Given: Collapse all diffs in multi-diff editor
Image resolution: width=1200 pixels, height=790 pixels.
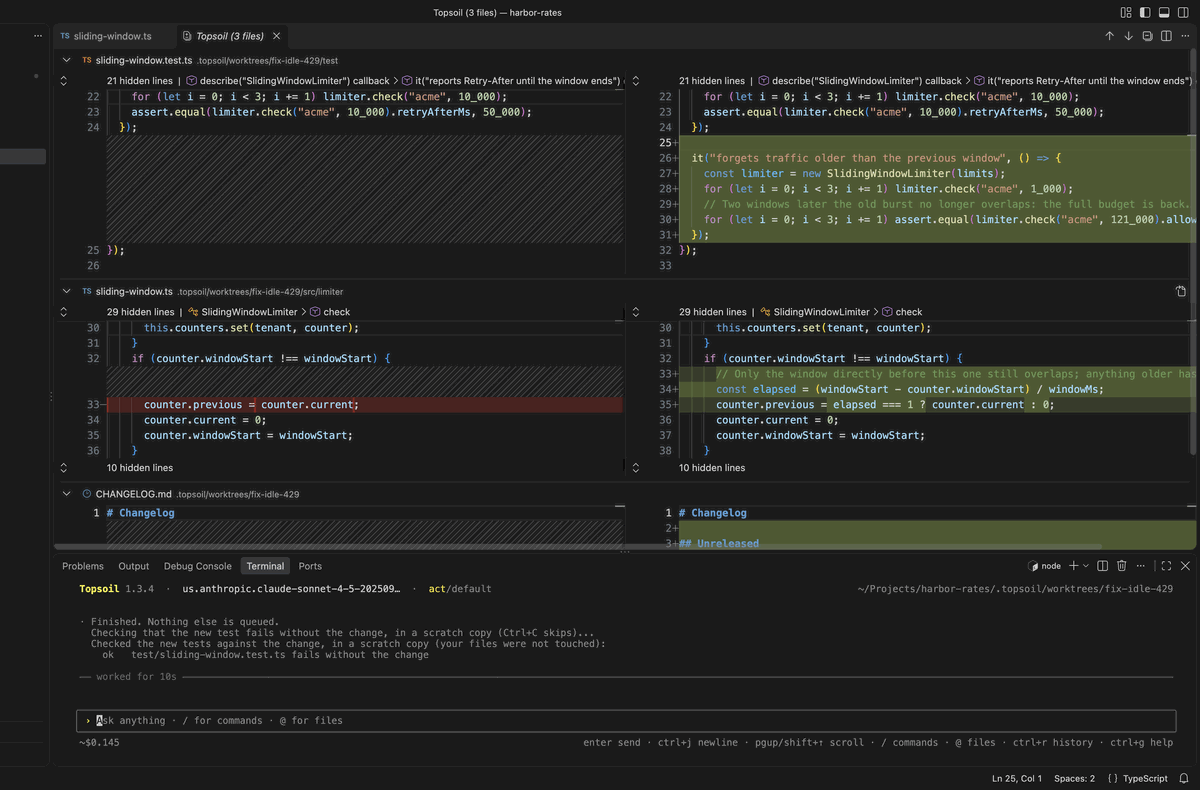Looking at the screenshot, I should pos(1148,36).
